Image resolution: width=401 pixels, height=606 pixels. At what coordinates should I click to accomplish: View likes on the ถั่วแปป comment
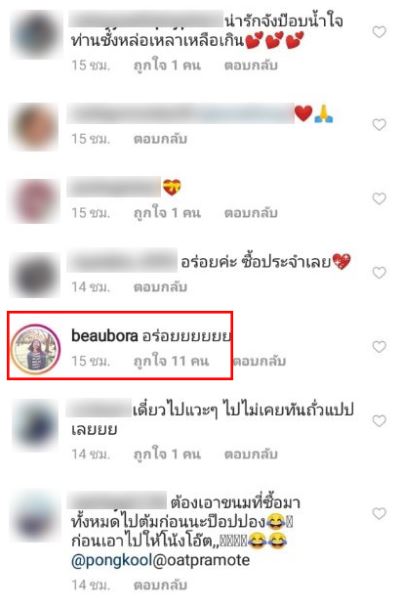167,454
